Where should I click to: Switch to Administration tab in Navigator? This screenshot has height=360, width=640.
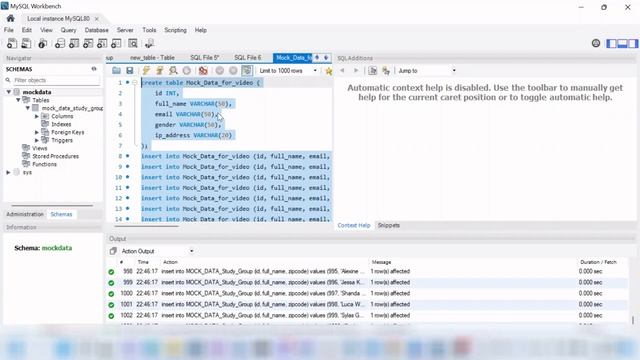(25, 214)
